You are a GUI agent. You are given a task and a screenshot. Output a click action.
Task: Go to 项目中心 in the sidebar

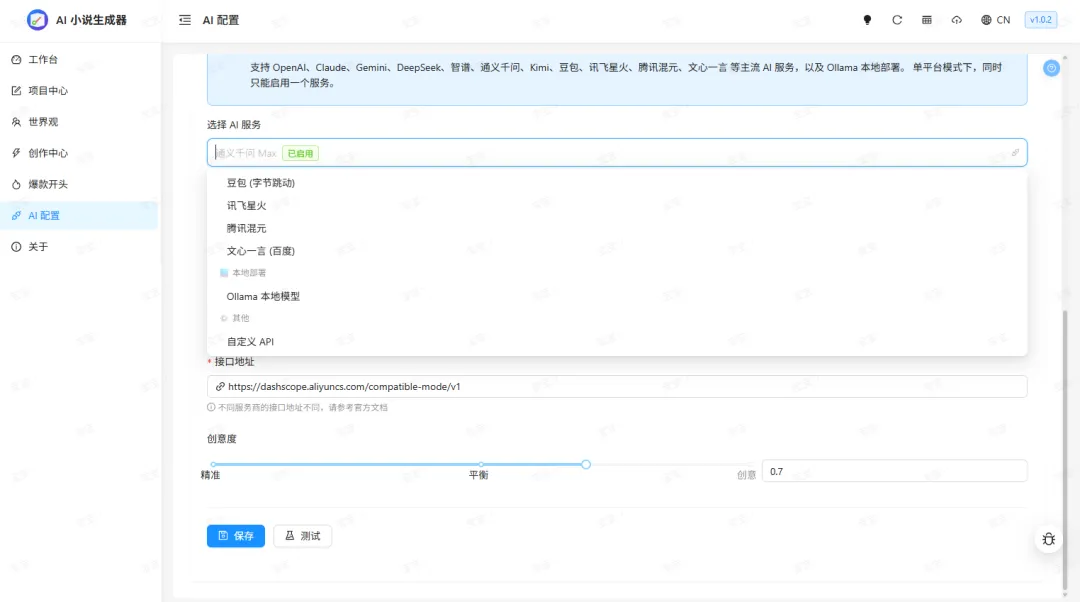pyautogui.click(x=79, y=90)
